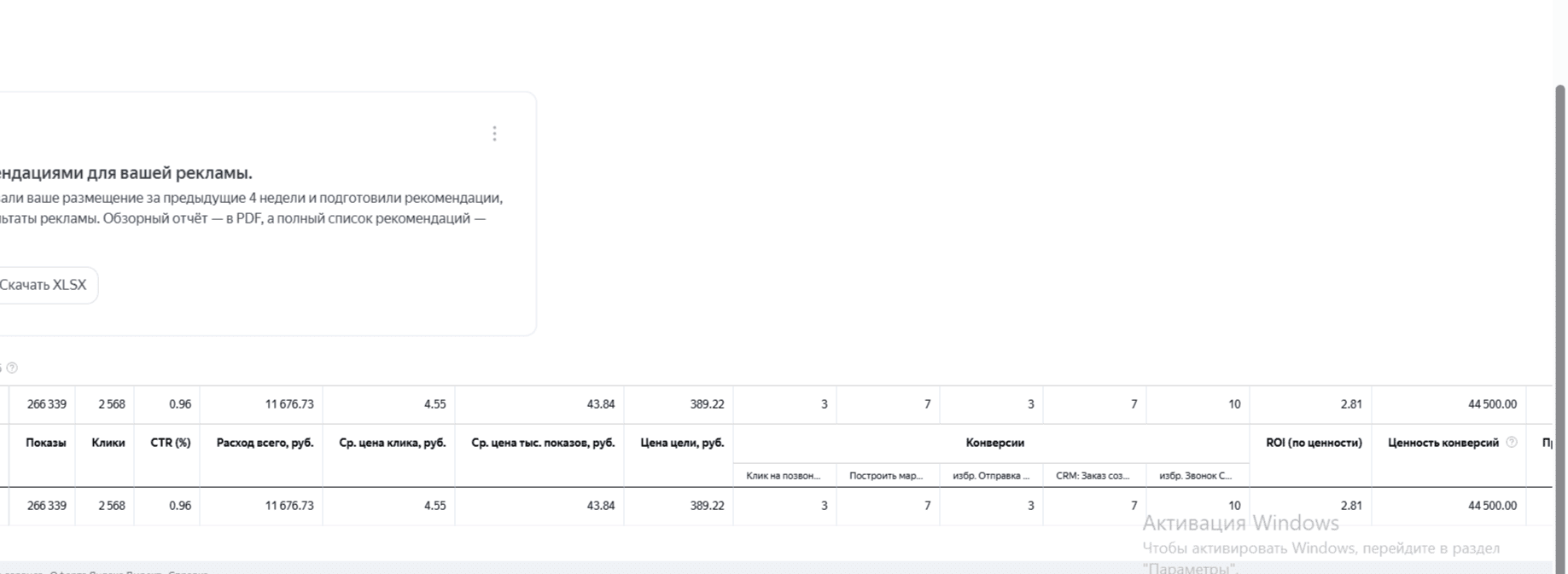Open the three-dot menu on recommendations card
Viewport: 1568px width, 574px height.
494,134
